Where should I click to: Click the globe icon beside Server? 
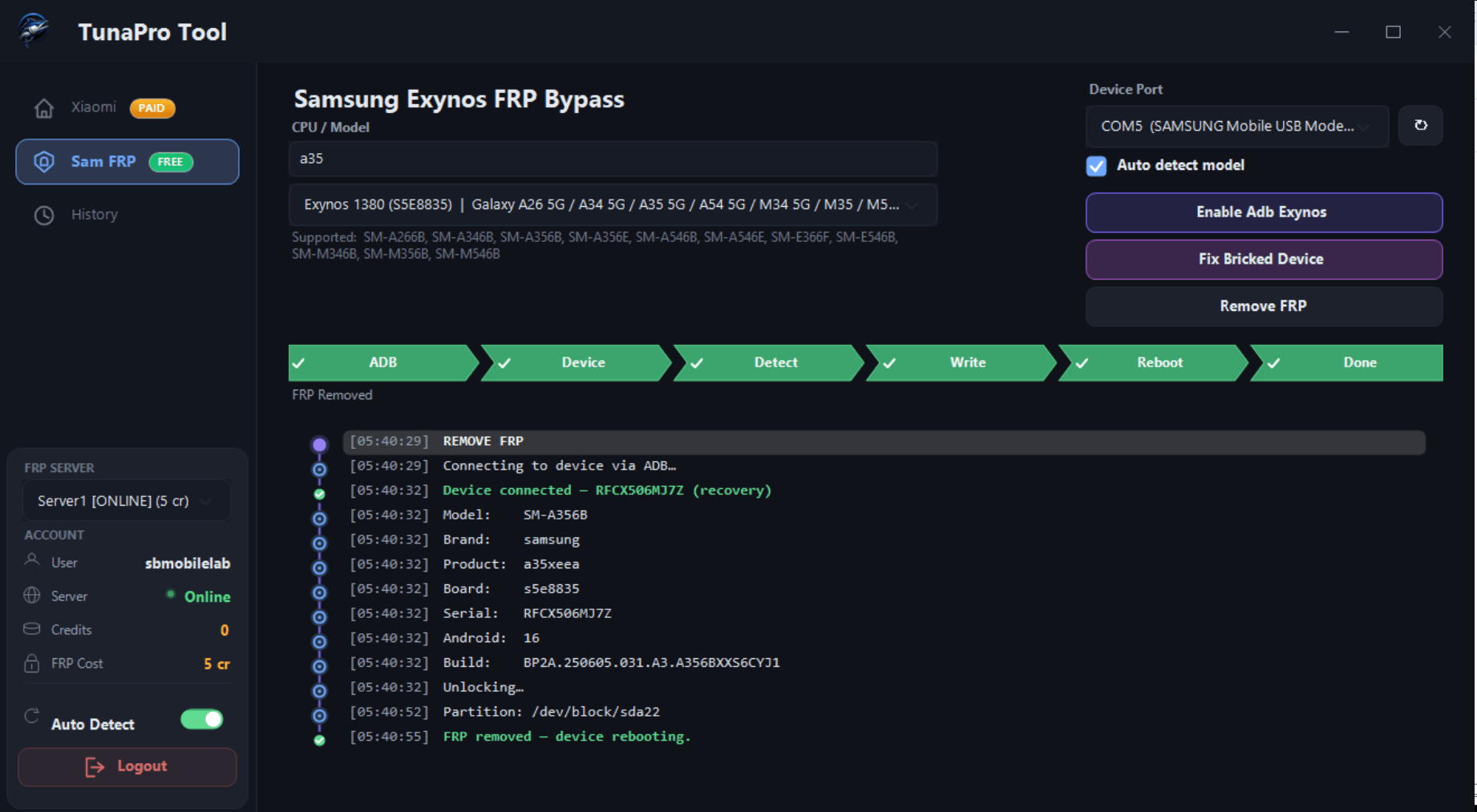32,595
